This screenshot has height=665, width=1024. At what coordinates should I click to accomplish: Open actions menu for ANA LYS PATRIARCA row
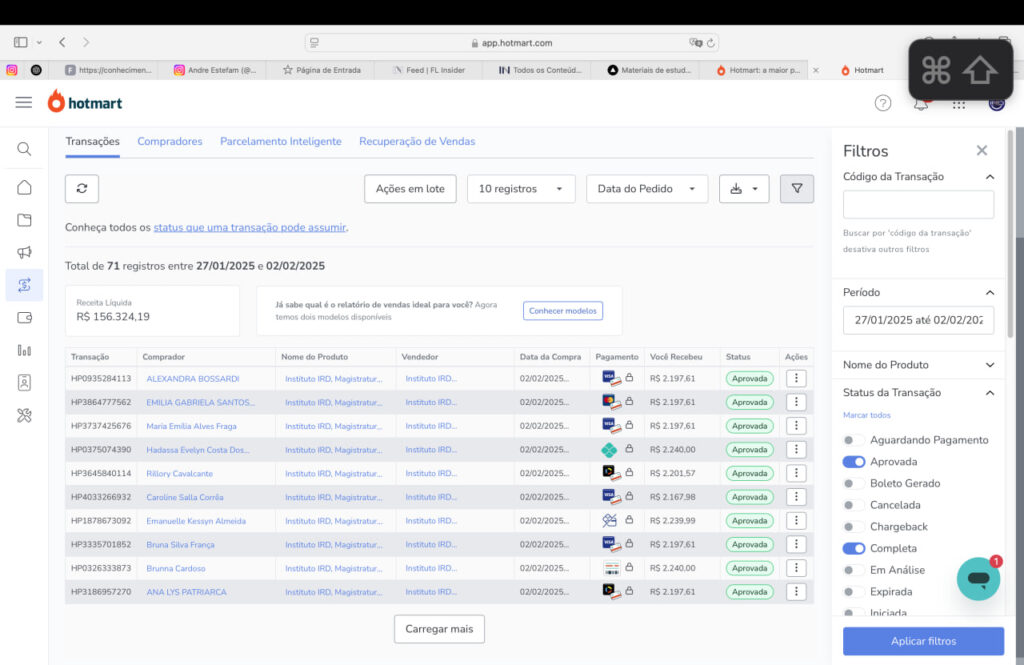pyautogui.click(x=796, y=592)
